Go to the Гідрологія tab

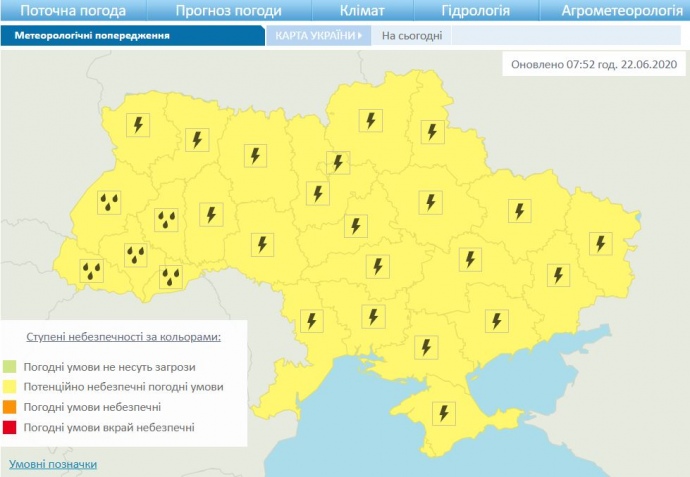point(476,11)
